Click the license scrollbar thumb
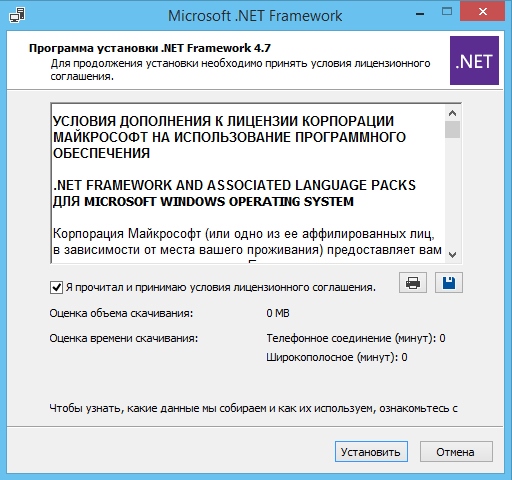 coord(452,130)
